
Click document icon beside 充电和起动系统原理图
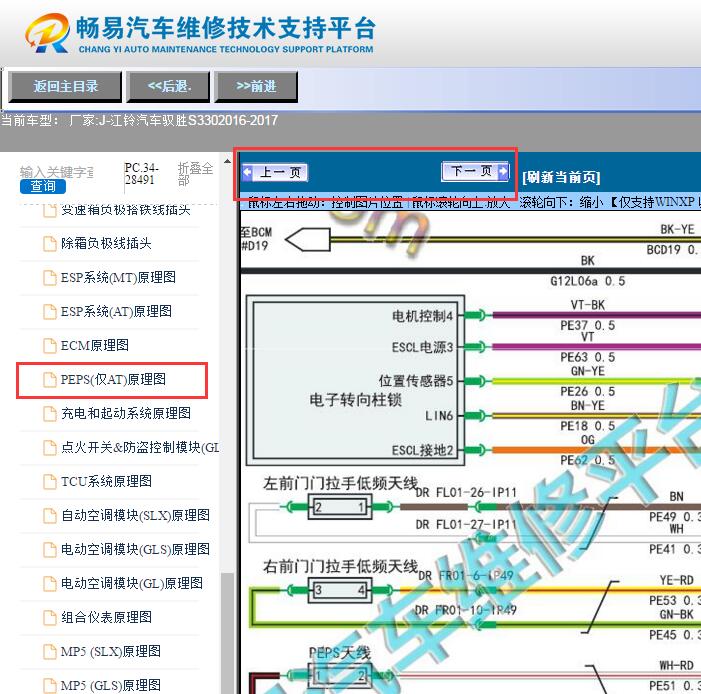pos(50,414)
